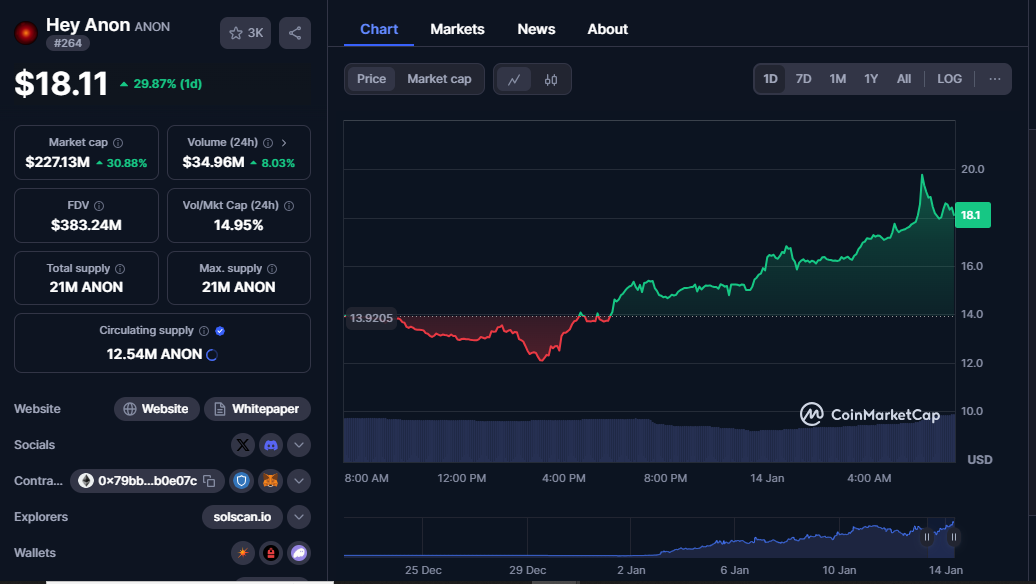This screenshot has width=1036, height=584.
Task: Open the Solflare wallet icon
Action: coord(242,553)
